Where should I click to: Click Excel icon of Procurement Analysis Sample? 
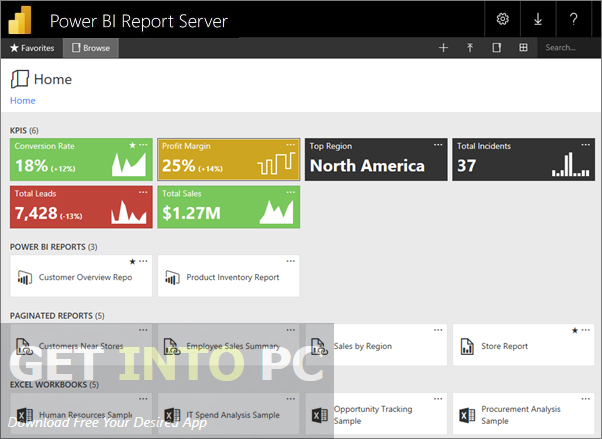[x=467, y=415]
